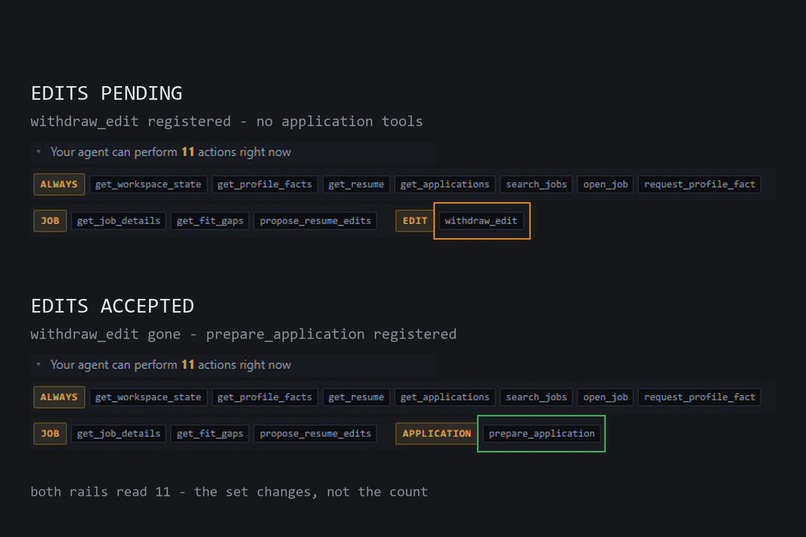
Task: Select open_job chip in Edits Accepted
Action: [605, 397]
